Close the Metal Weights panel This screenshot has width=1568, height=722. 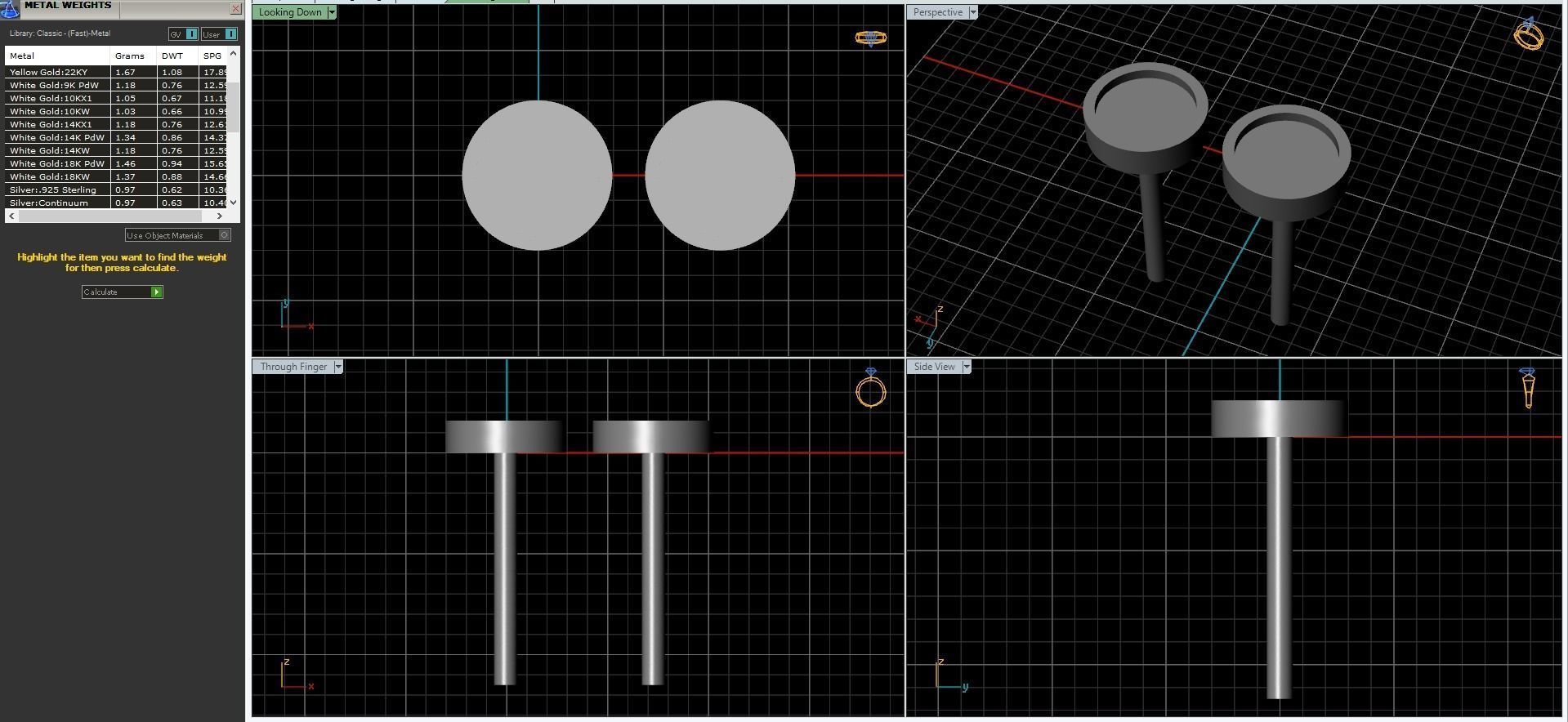[236, 9]
